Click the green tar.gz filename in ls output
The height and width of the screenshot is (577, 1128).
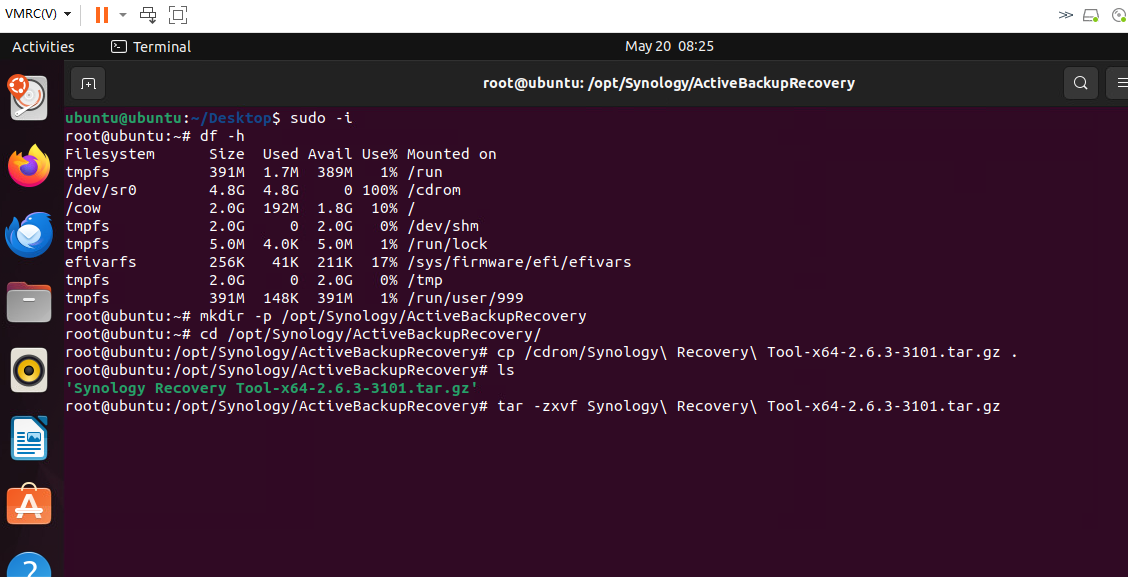pos(272,388)
